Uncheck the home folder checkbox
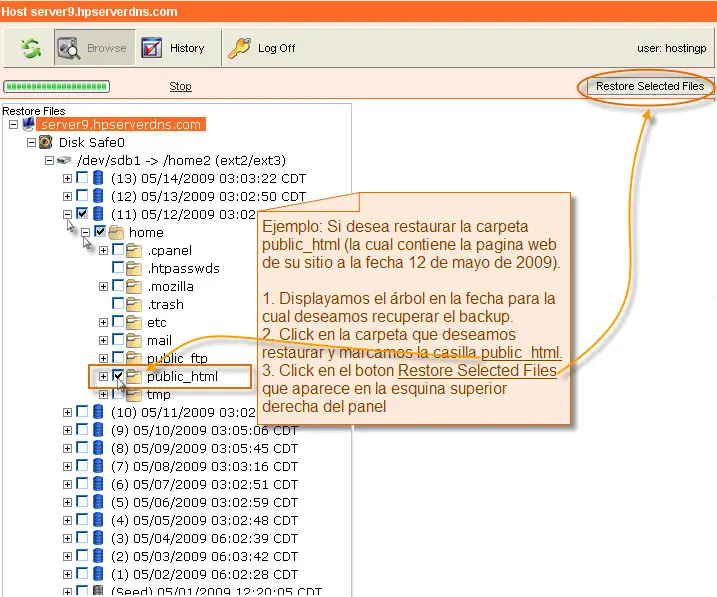717x597 pixels. (x=100, y=231)
